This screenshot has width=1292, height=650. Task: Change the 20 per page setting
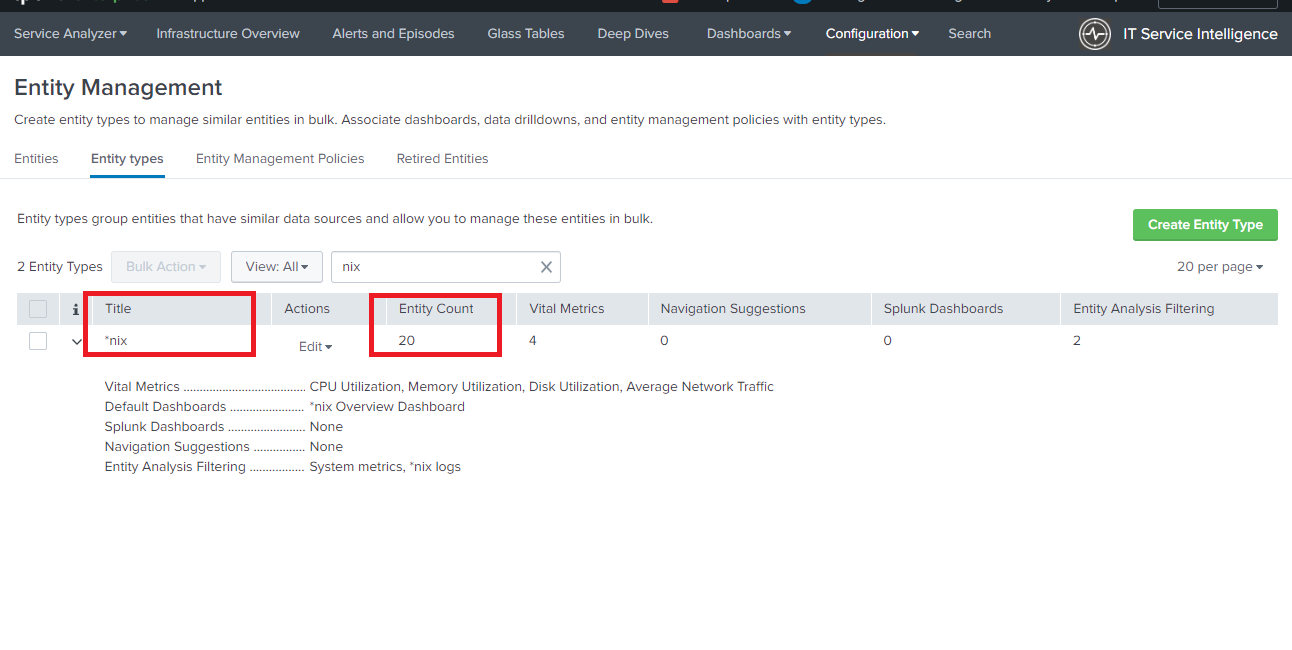coord(1220,267)
